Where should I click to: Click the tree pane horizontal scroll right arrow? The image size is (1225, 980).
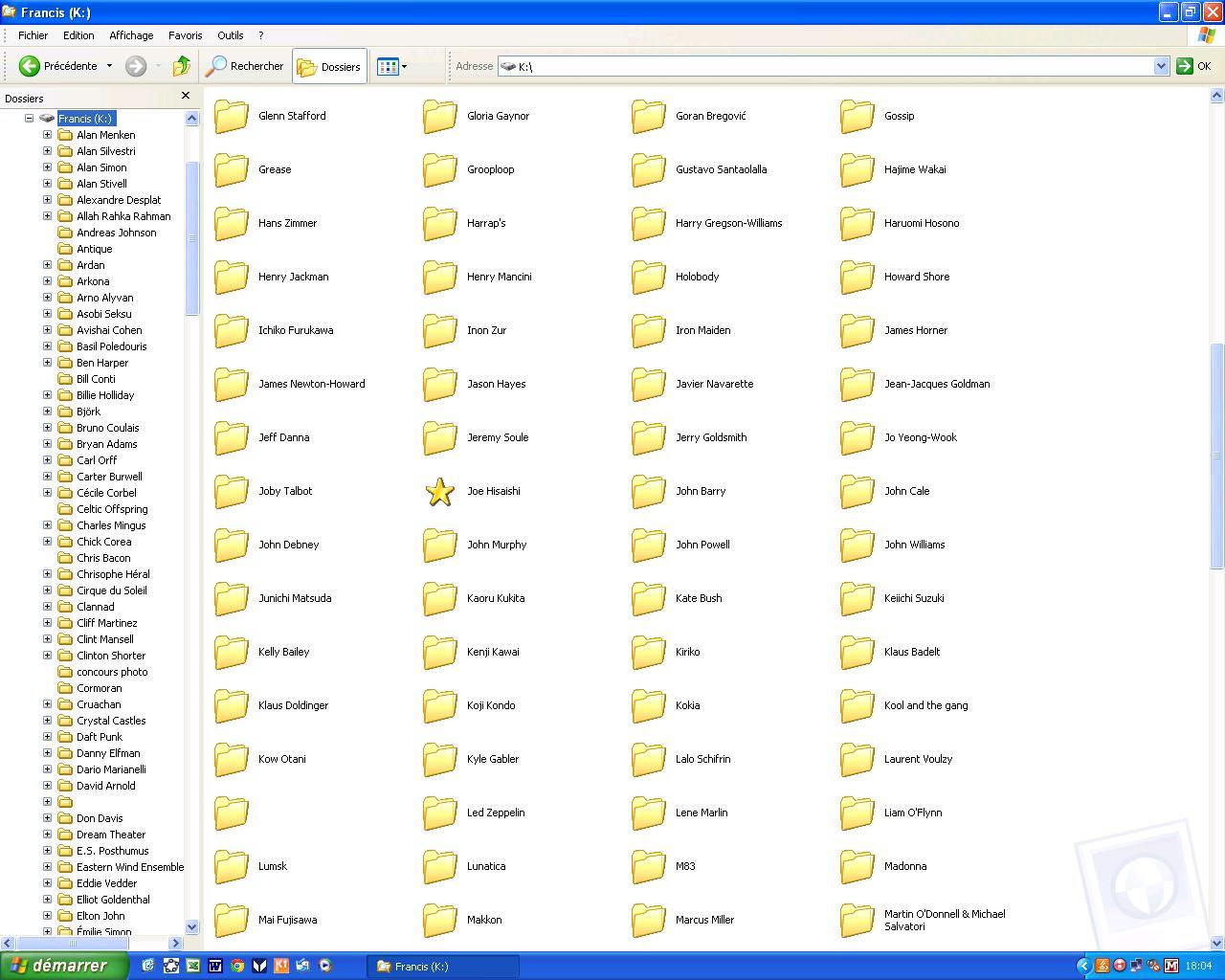[x=175, y=943]
